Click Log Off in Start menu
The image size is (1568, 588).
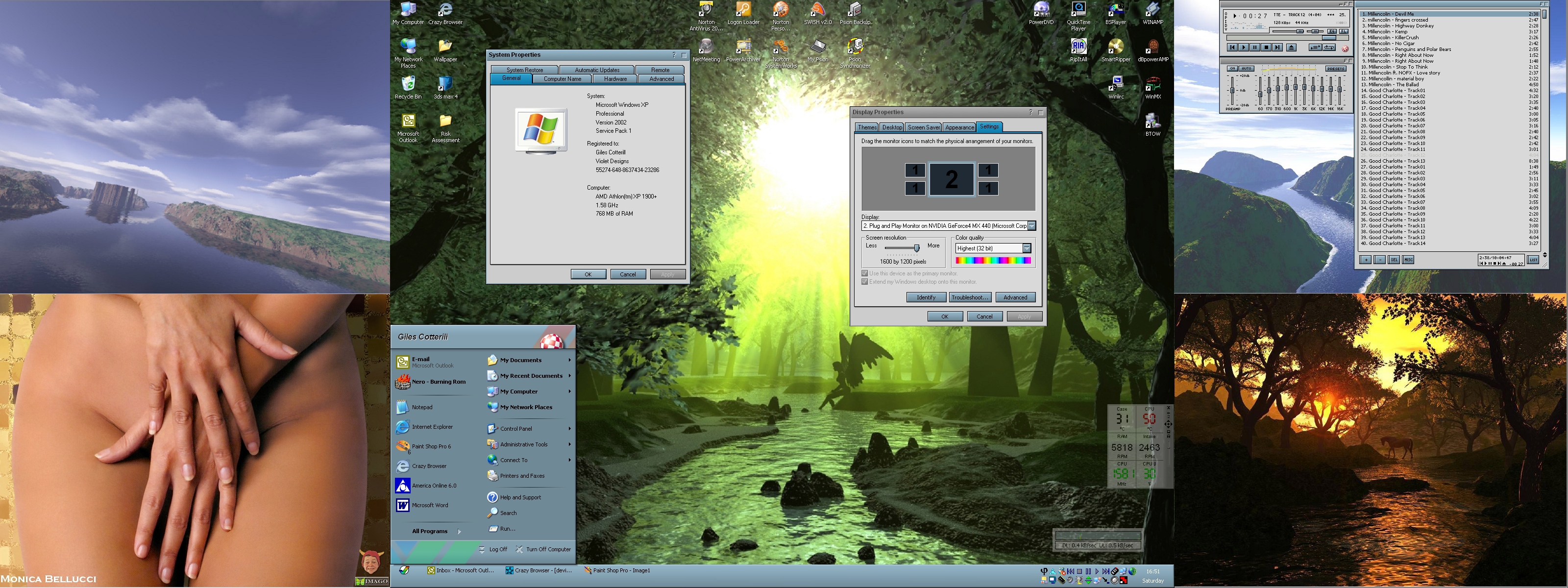click(492, 549)
